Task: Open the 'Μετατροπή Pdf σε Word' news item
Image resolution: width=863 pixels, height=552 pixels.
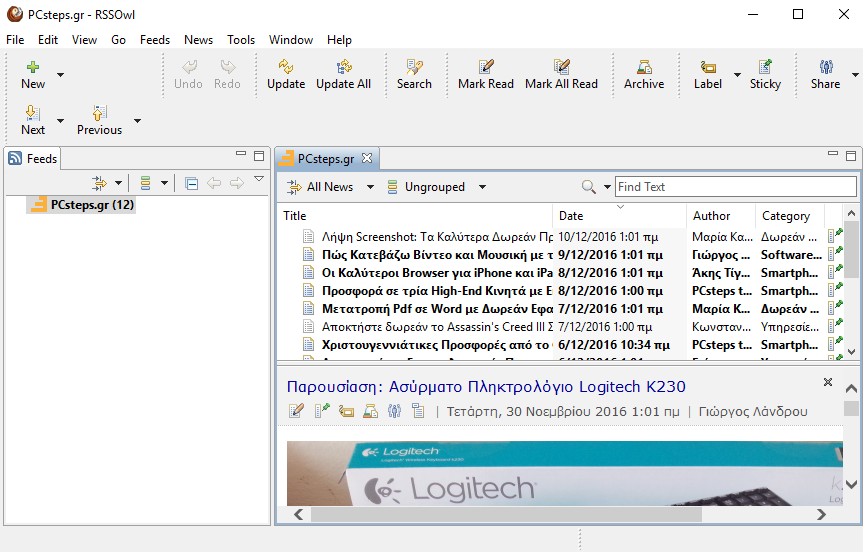Action: coord(437,309)
